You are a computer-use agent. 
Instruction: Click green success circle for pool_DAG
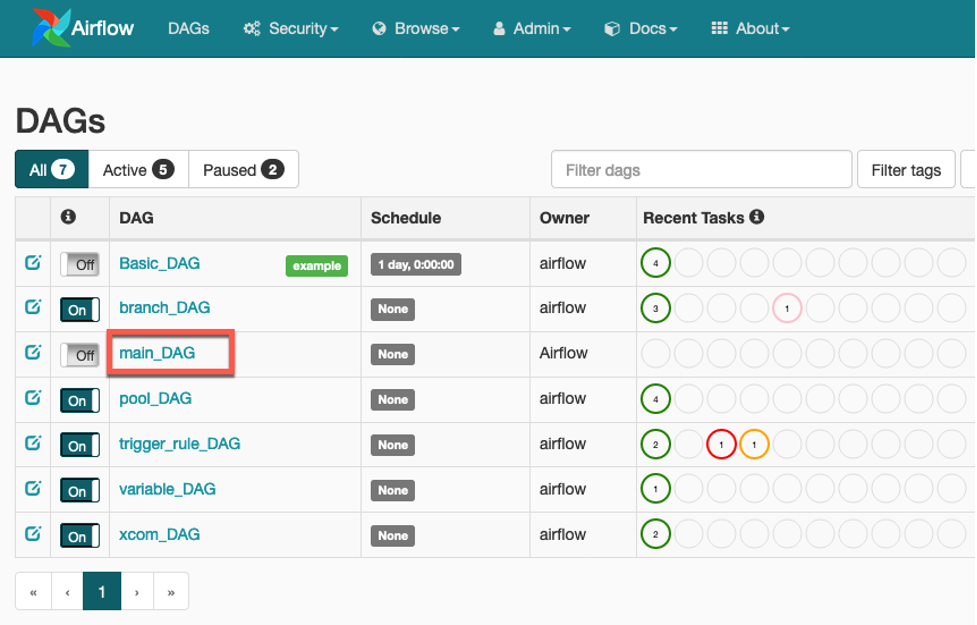(655, 399)
